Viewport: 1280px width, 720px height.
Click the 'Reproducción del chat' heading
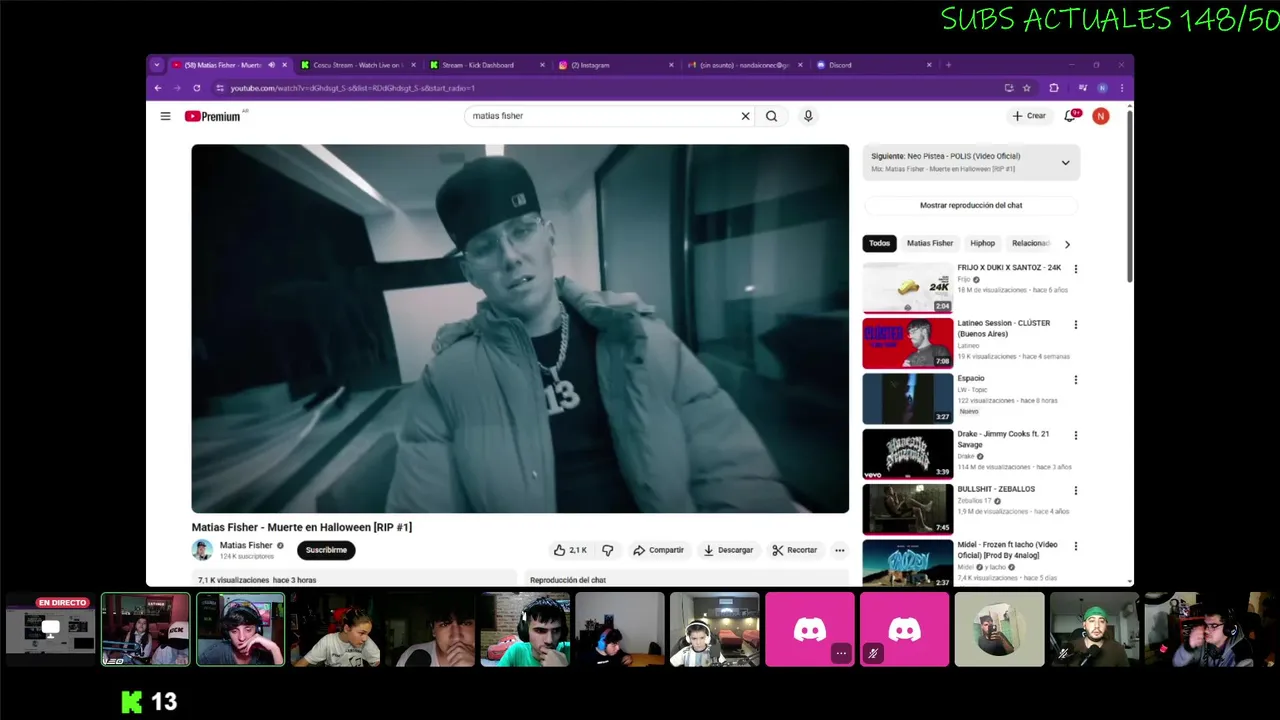click(568, 580)
